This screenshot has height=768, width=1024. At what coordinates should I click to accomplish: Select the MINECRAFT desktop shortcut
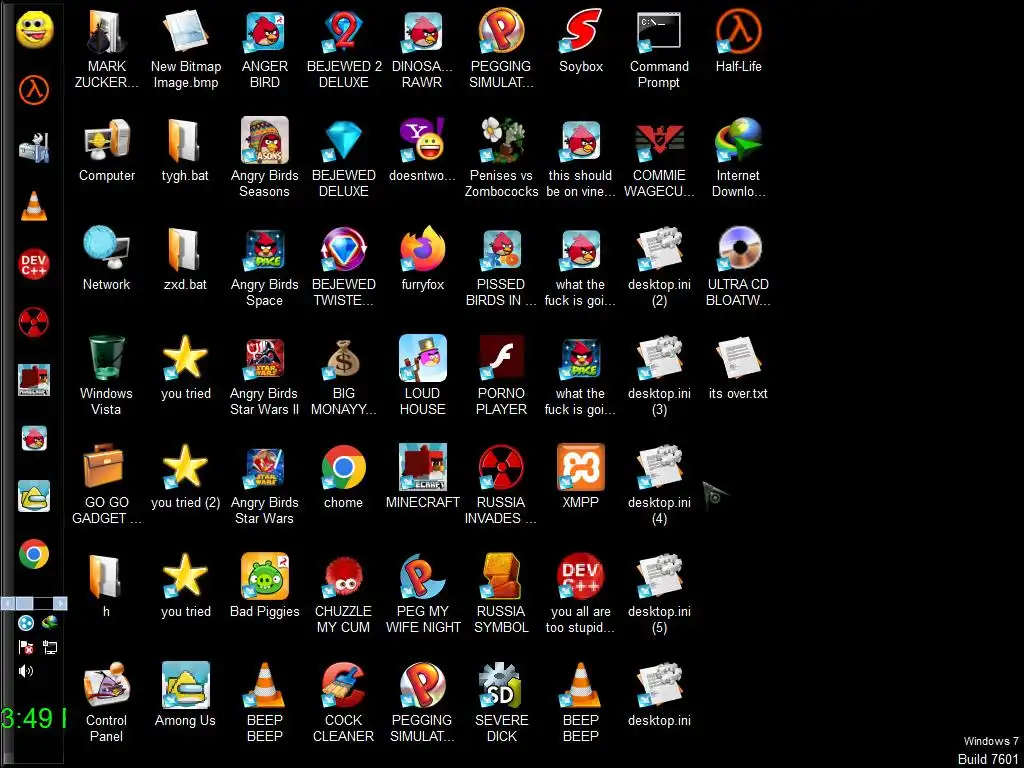coord(423,477)
